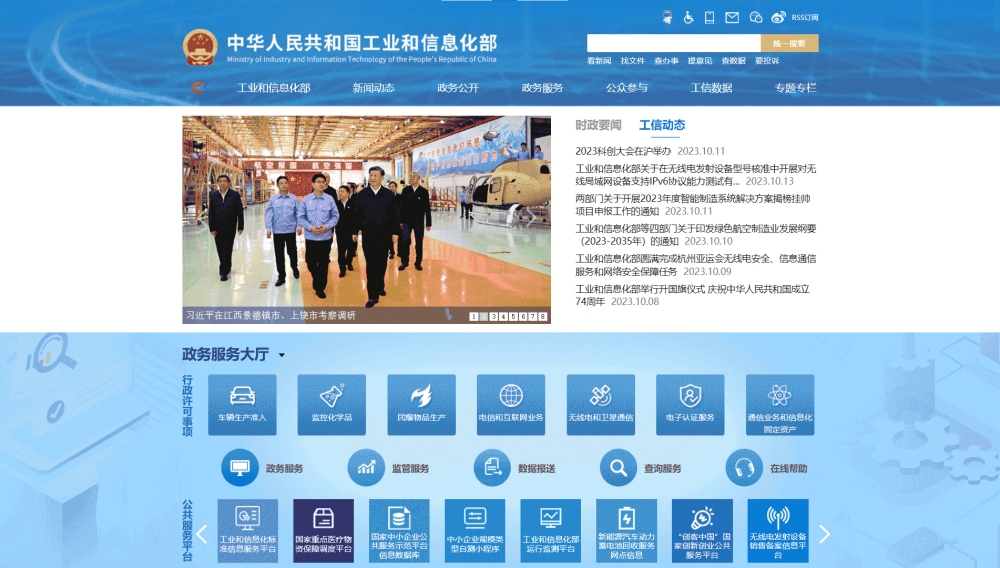Jump to carousel slide 1
The image size is (1000, 568).
473,316
